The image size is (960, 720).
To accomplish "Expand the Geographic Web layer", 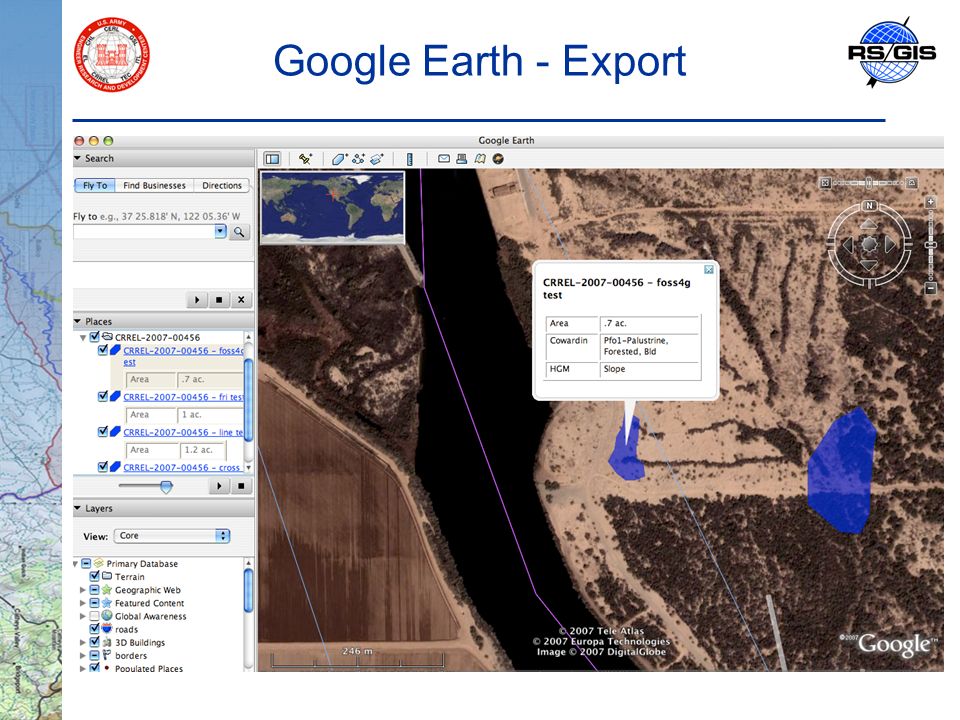I will point(83,590).
